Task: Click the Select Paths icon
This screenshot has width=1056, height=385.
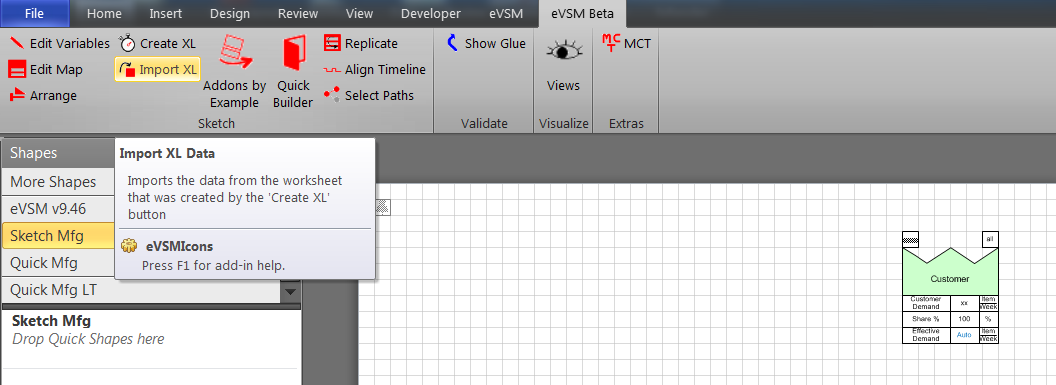Action: (332, 96)
